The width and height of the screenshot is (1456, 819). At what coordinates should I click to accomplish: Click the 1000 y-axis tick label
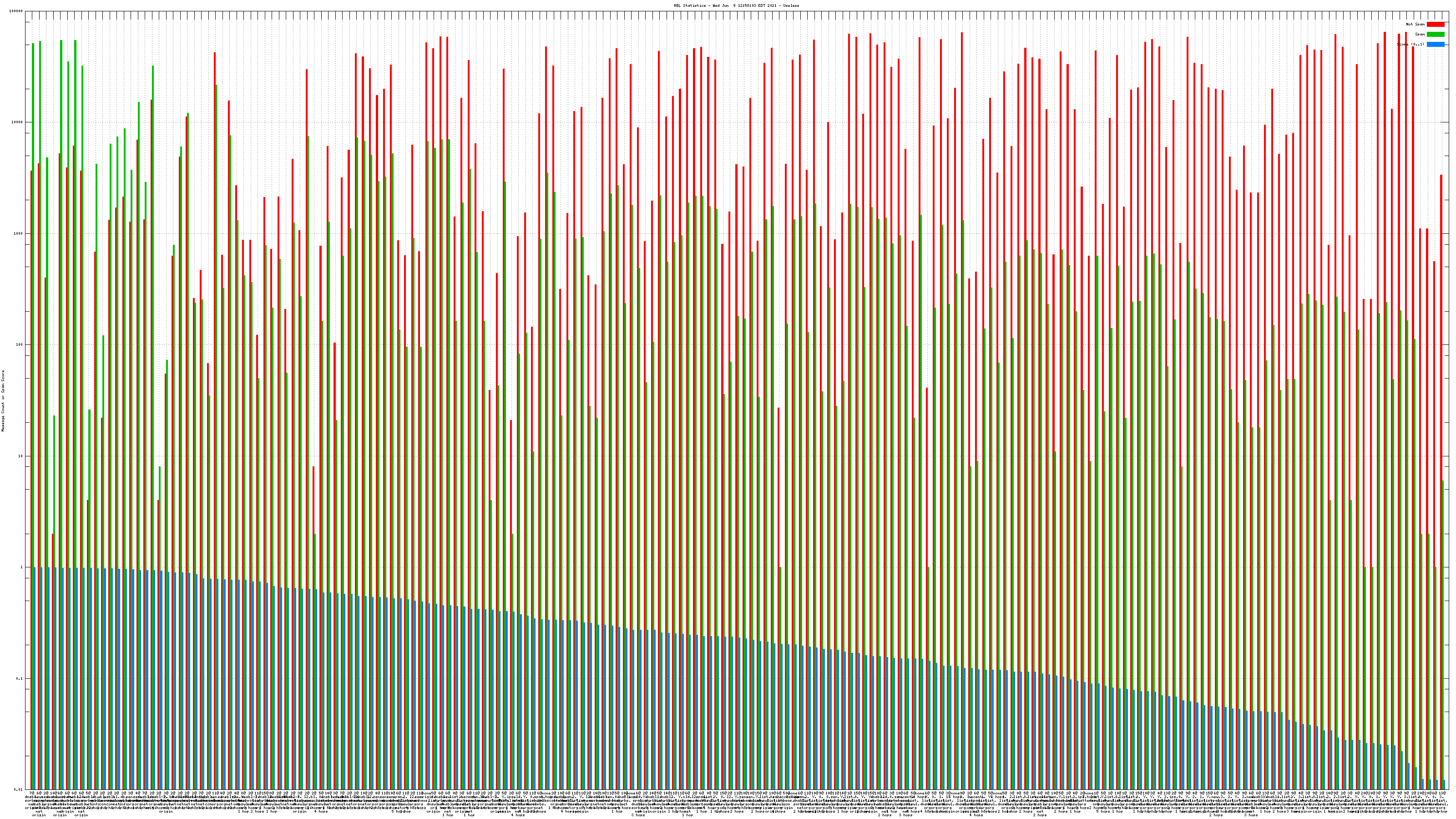pos(19,233)
